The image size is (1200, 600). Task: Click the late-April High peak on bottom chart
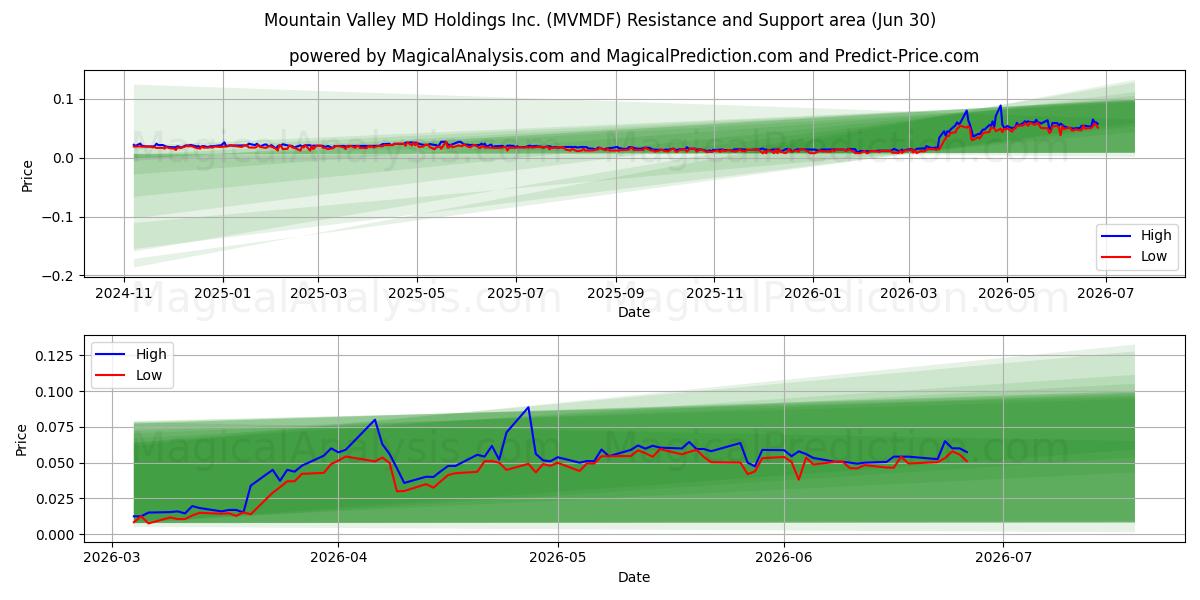pos(528,407)
